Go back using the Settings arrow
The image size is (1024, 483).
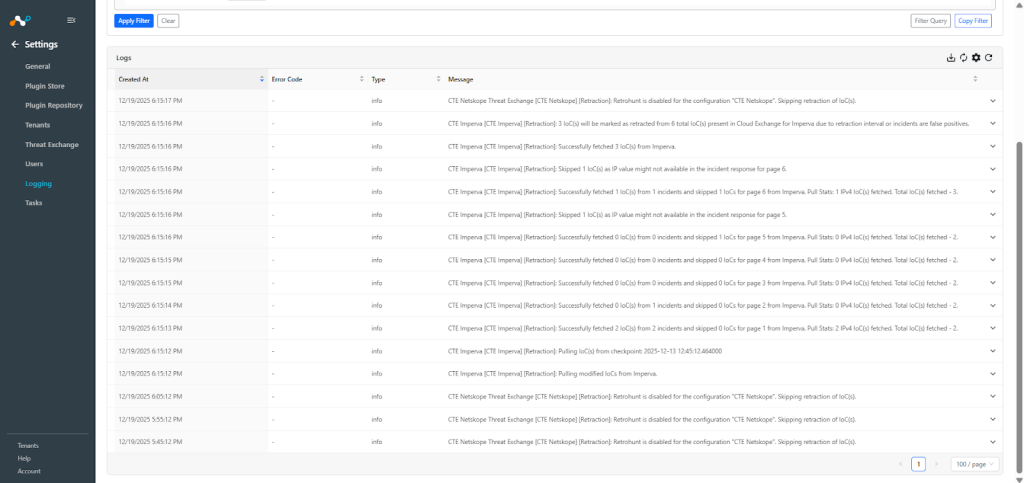click(x=15, y=44)
